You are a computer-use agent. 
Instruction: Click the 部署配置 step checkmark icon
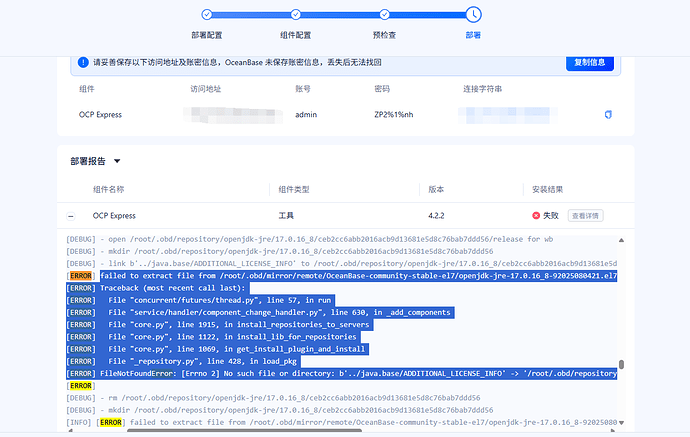[207, 14]
